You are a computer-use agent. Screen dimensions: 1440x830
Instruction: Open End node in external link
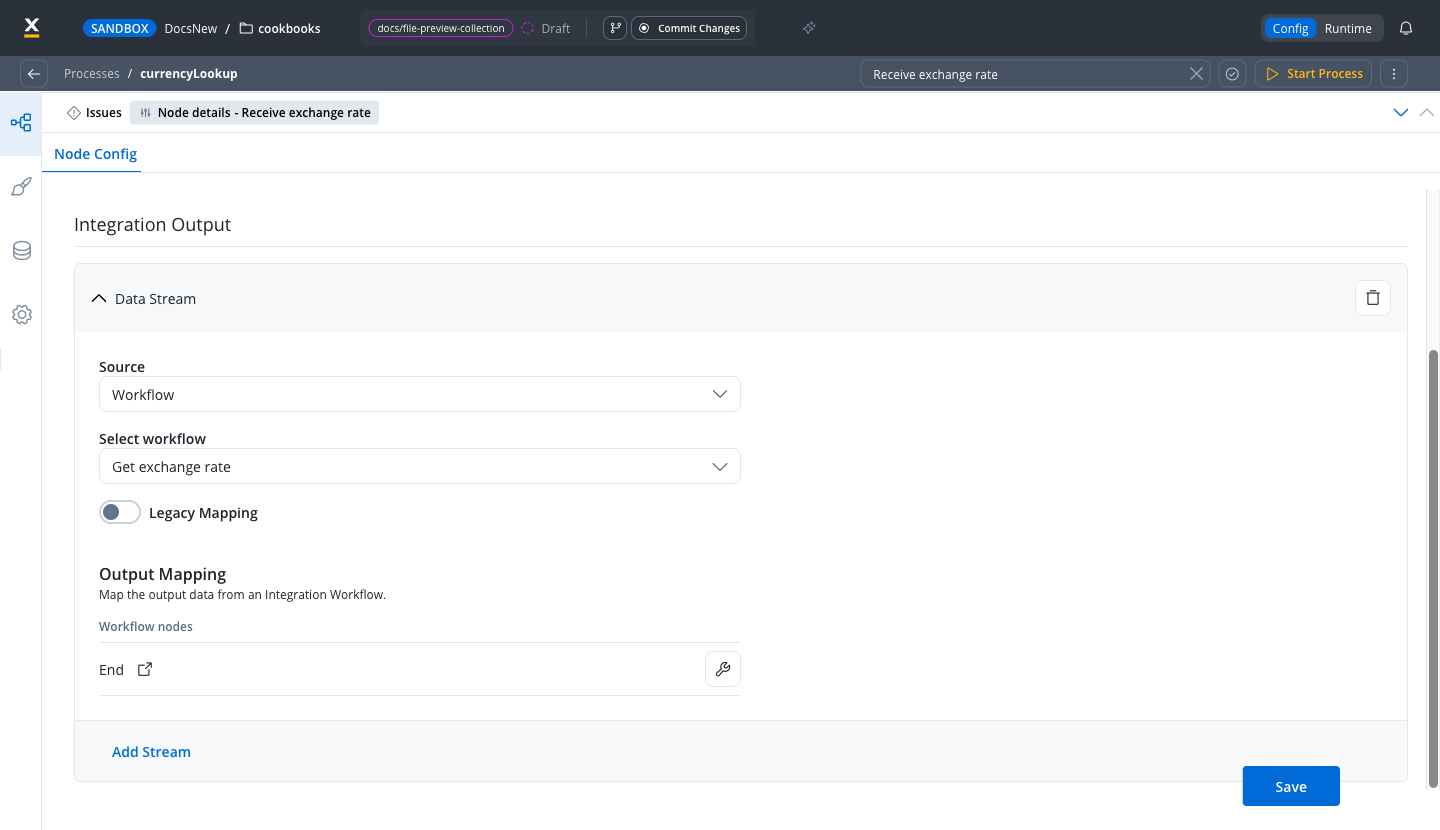pyautogui.click(x=145, y=669)
